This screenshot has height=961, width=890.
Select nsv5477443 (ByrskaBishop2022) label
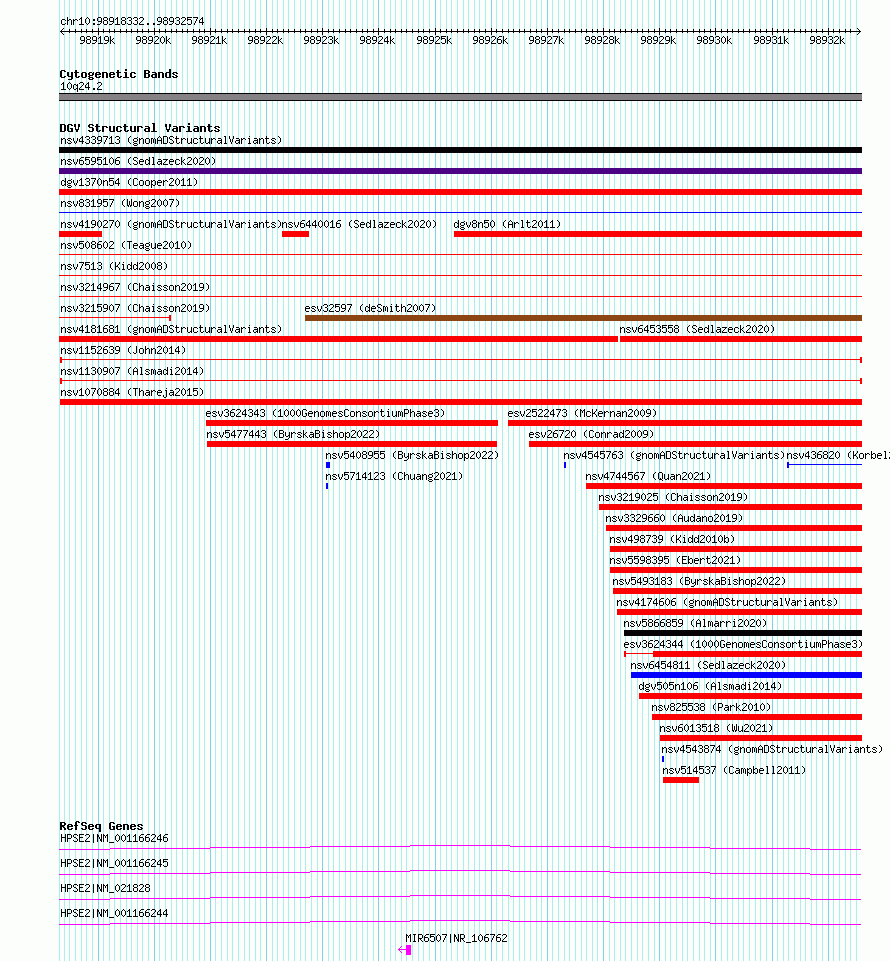(x=293, y=434)
